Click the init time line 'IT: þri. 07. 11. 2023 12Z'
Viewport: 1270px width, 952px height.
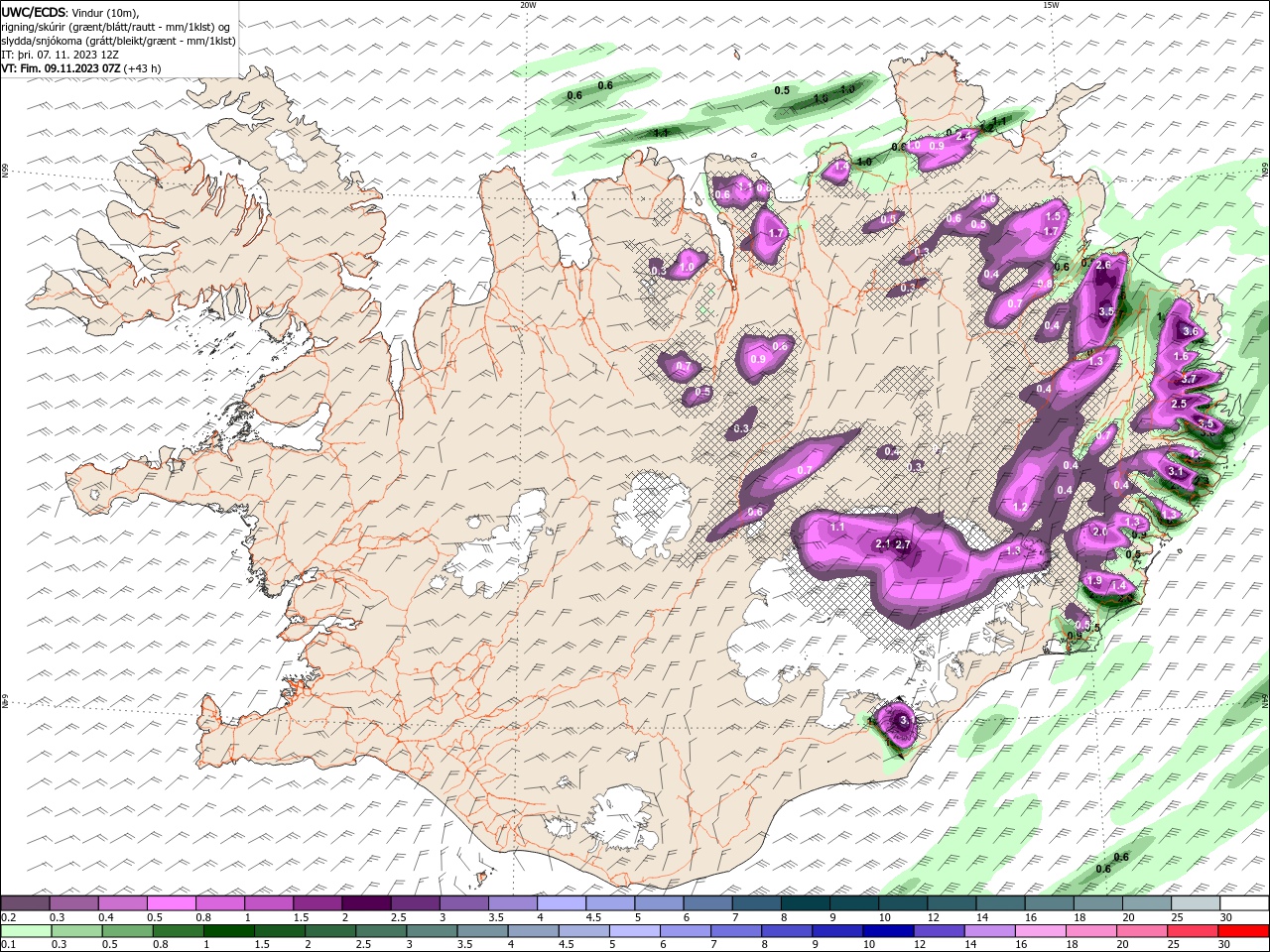[61, 54]
